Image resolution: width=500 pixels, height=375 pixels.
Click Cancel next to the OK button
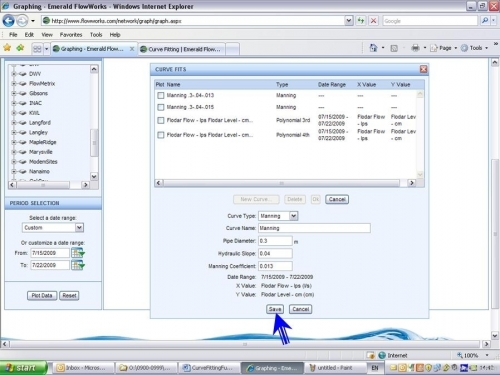(x=337, y=199)
